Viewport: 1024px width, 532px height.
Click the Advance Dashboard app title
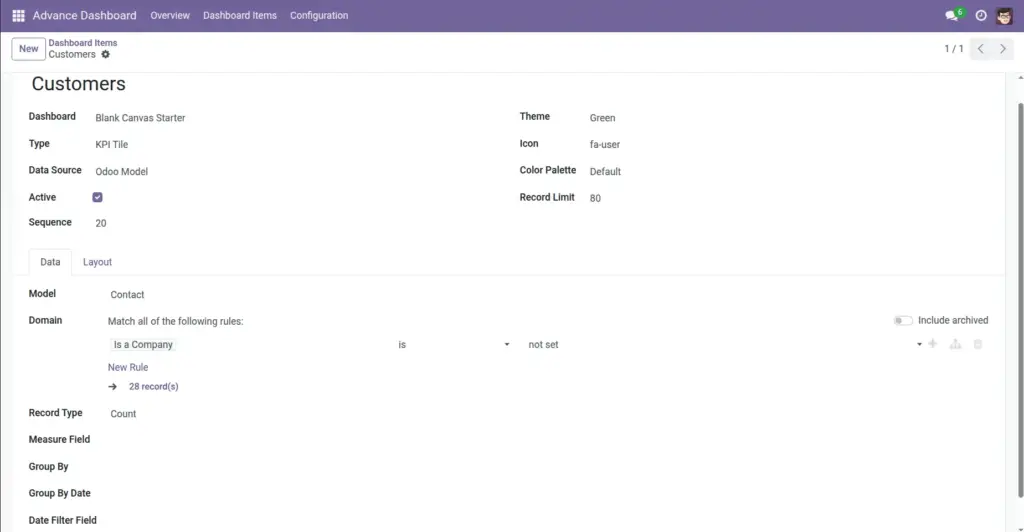pyautogui.click(x=84, y=15)
